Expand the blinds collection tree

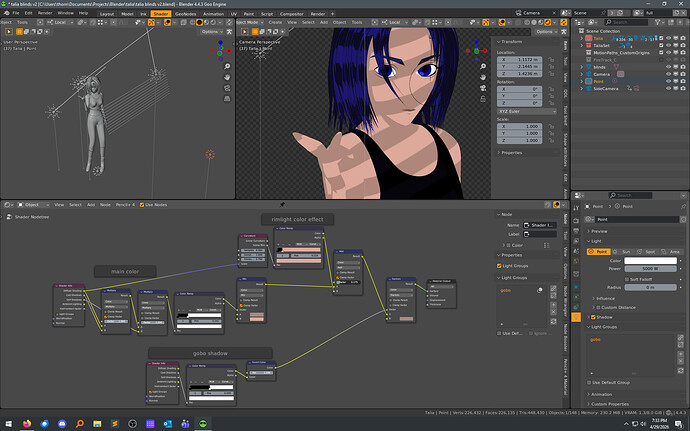pyautogui.click(x=581, y=67)
